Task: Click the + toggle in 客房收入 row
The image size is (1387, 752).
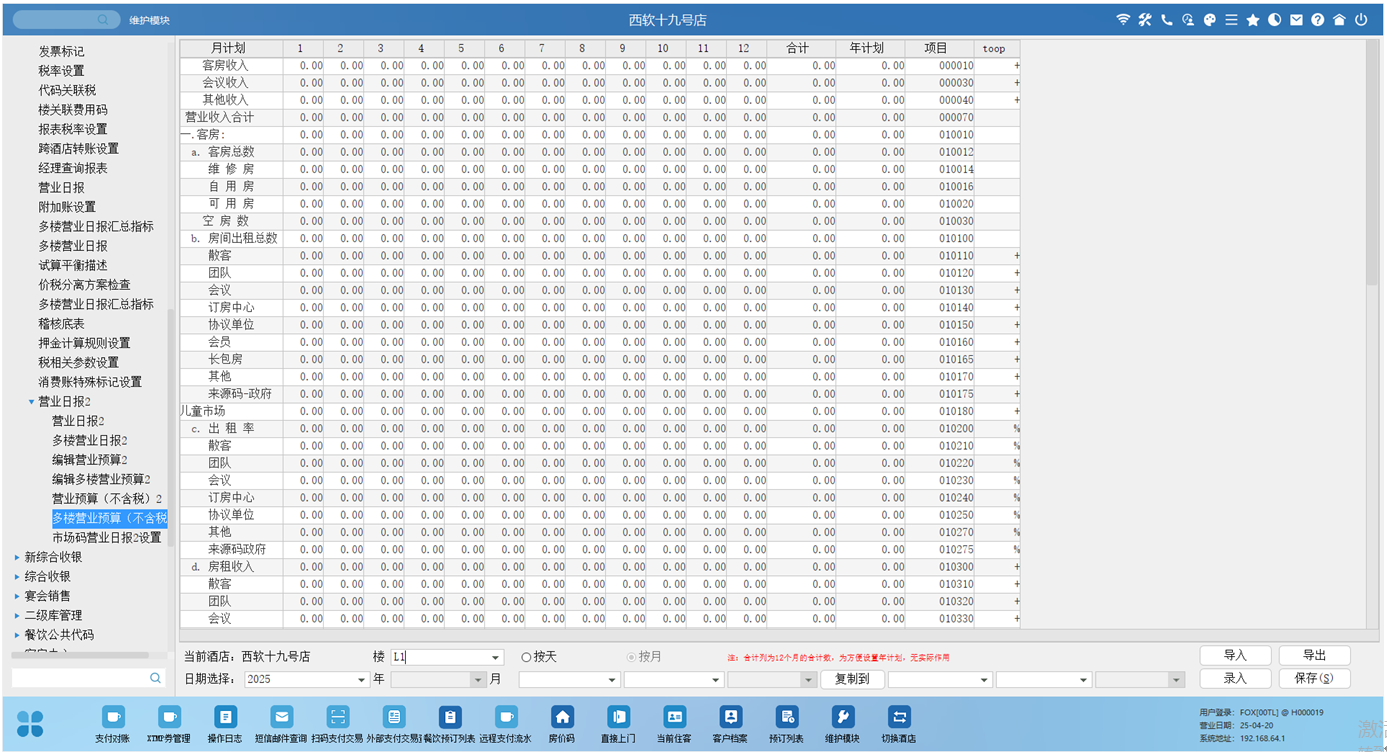Action: (x=1017, y=66)
